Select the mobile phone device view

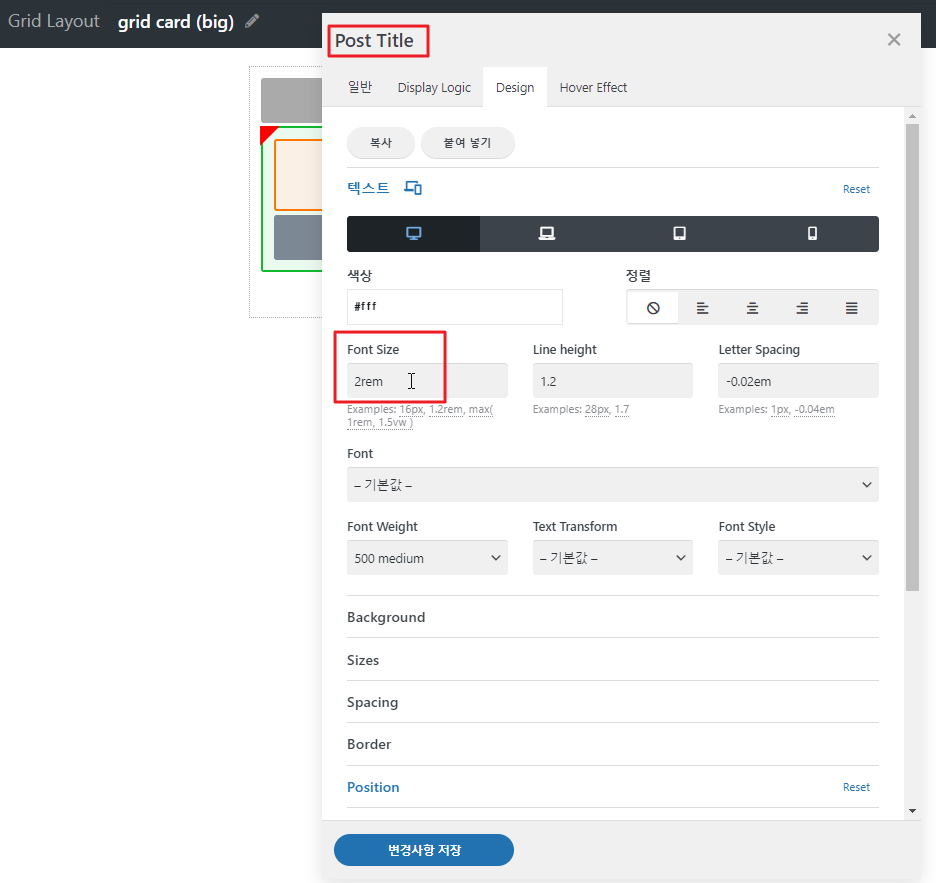[812, 233]
